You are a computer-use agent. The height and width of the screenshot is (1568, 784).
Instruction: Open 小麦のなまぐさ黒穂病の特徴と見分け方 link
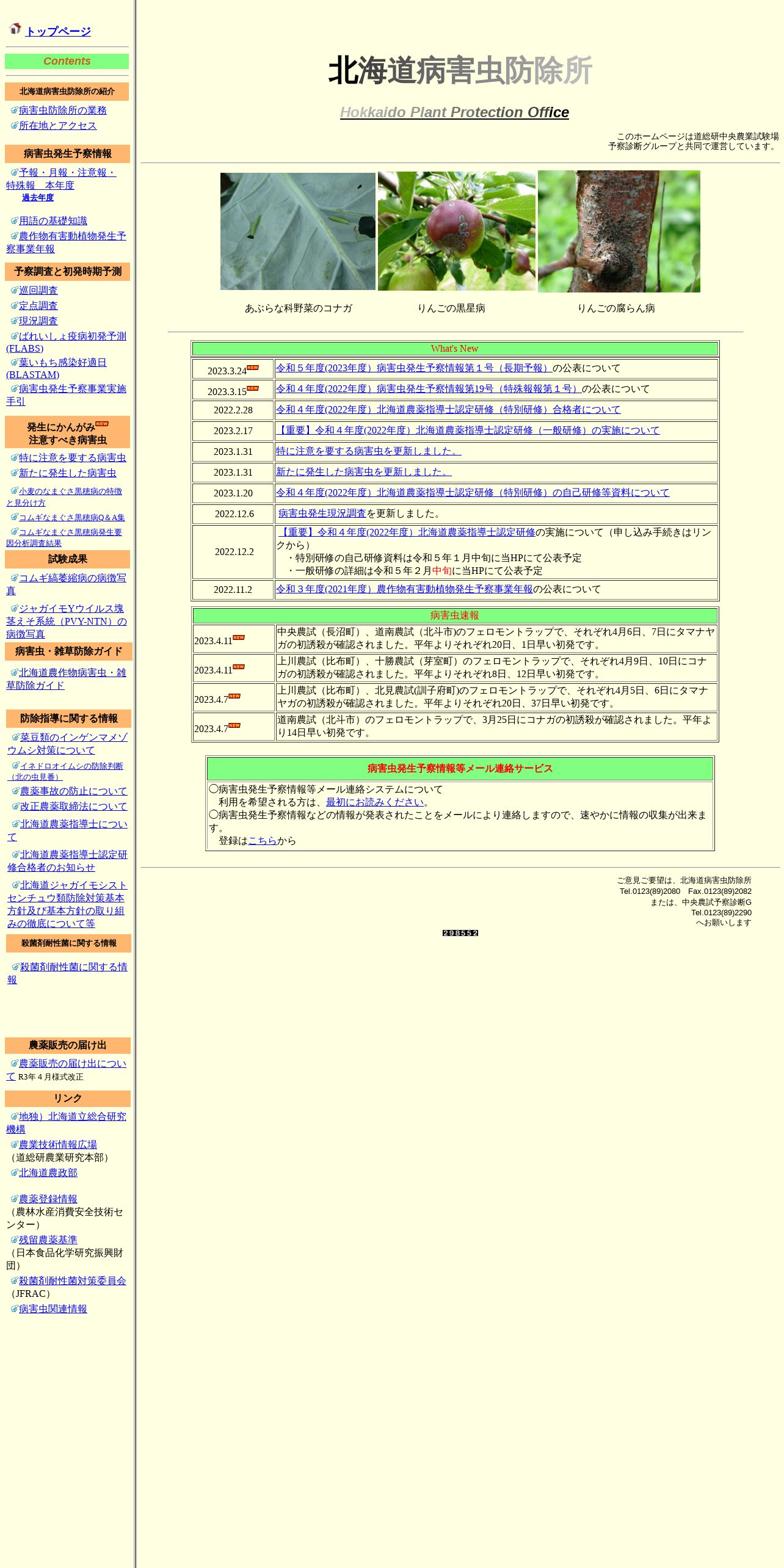64,497
